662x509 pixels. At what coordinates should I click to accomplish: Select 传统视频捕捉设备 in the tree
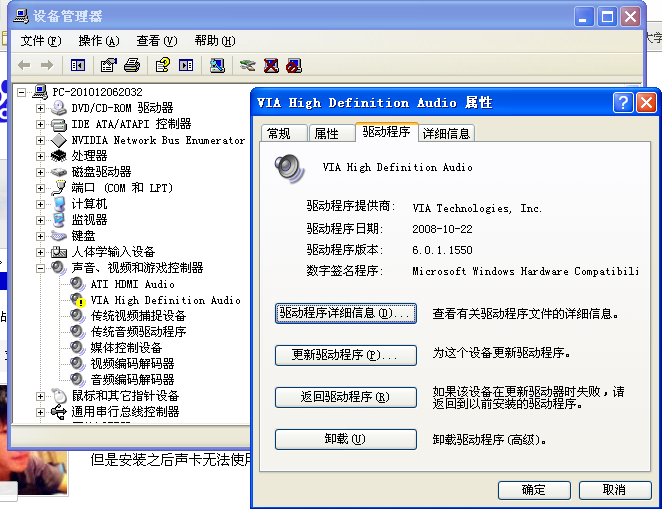[x=138, y=316]
